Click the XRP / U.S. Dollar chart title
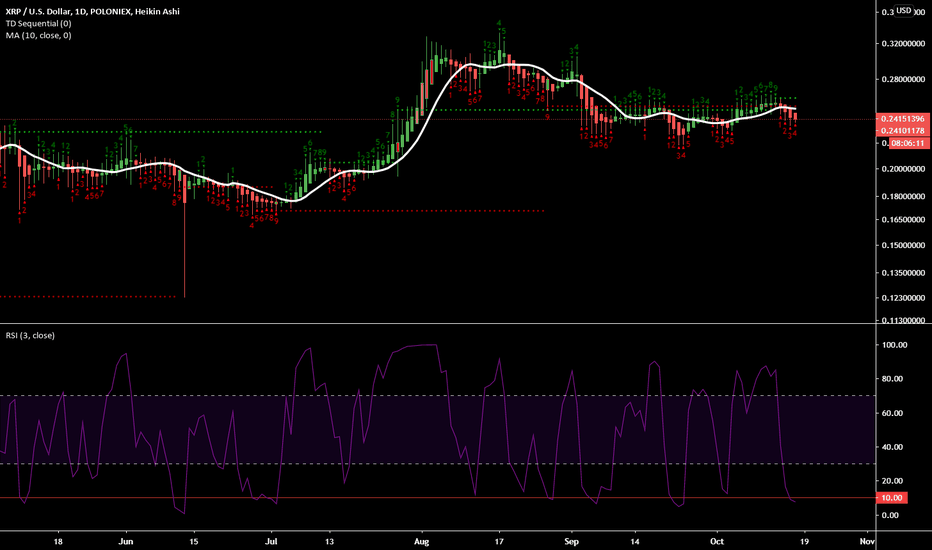This screenshot has height=550, width=932. pyautogui.click(x=92, y=11)
